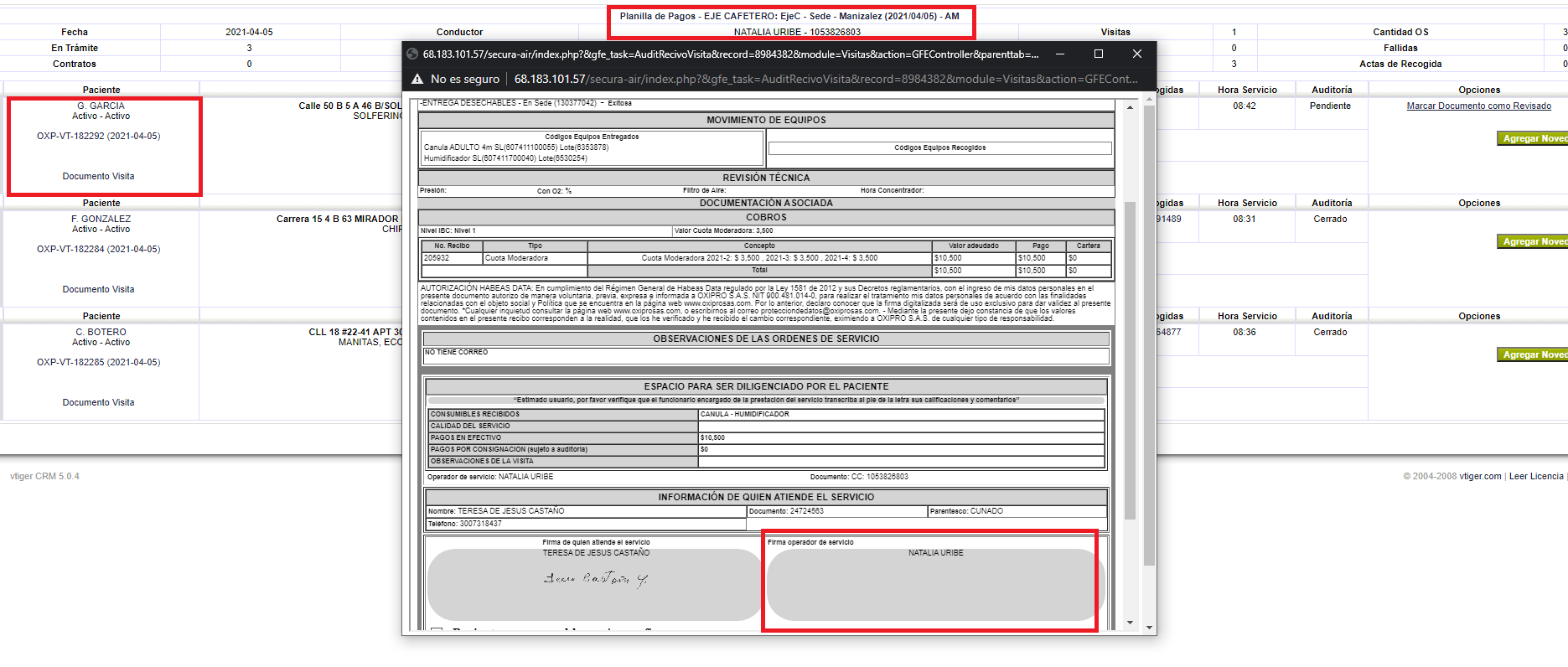This screenshot has width=1568, height=667.
Task: Open 'Marcar Documento como Revisado' link
Action: point(1478,106)
